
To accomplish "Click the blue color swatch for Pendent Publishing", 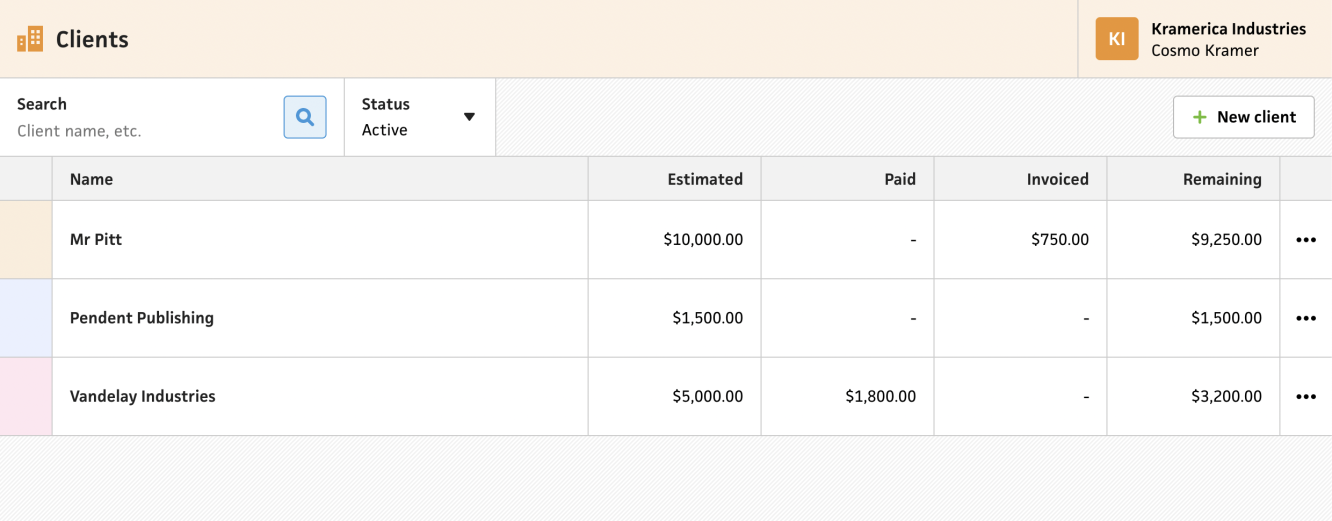I will tap(26, 318).
